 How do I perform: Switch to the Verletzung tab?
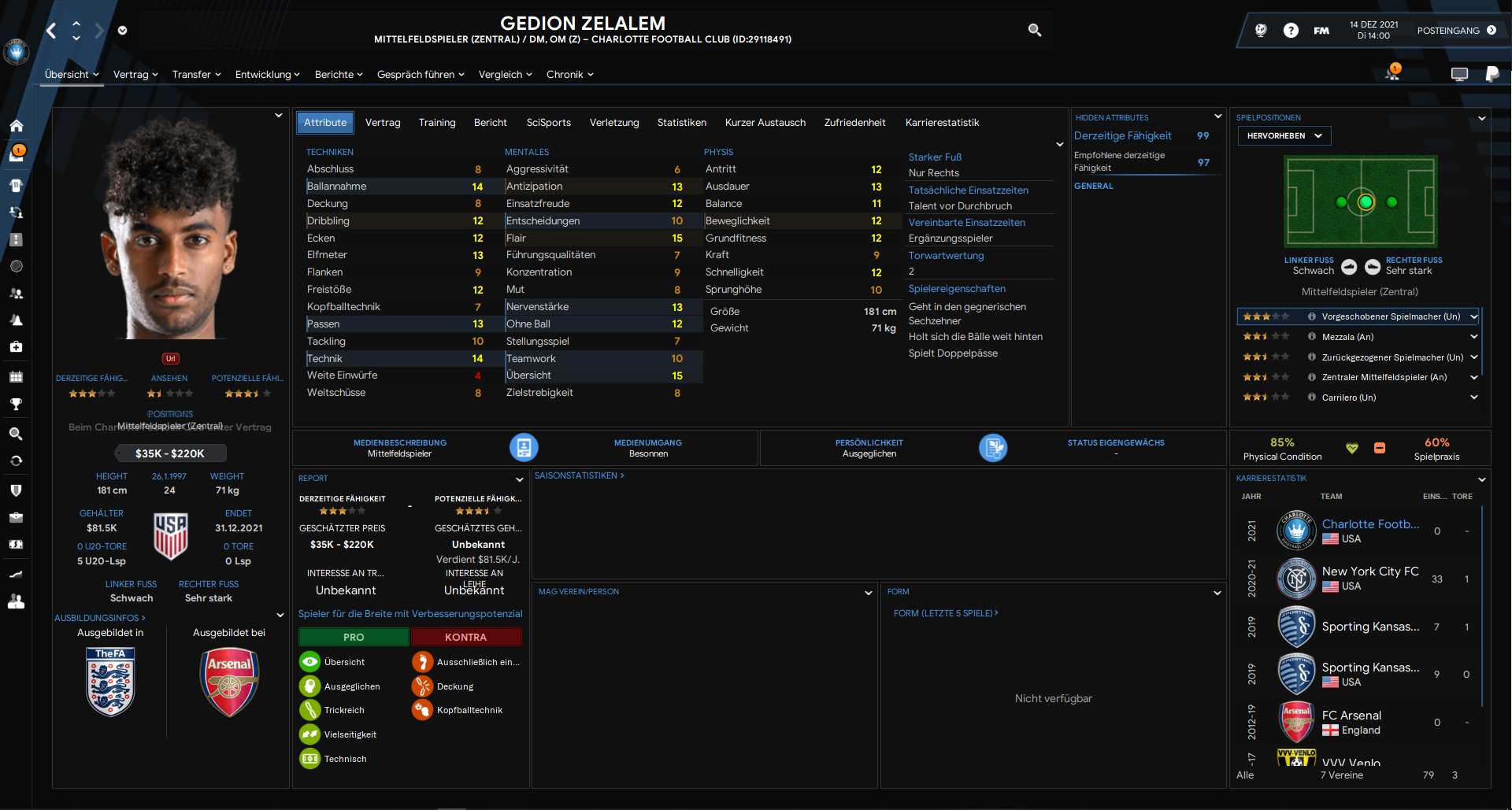[614, 122]
